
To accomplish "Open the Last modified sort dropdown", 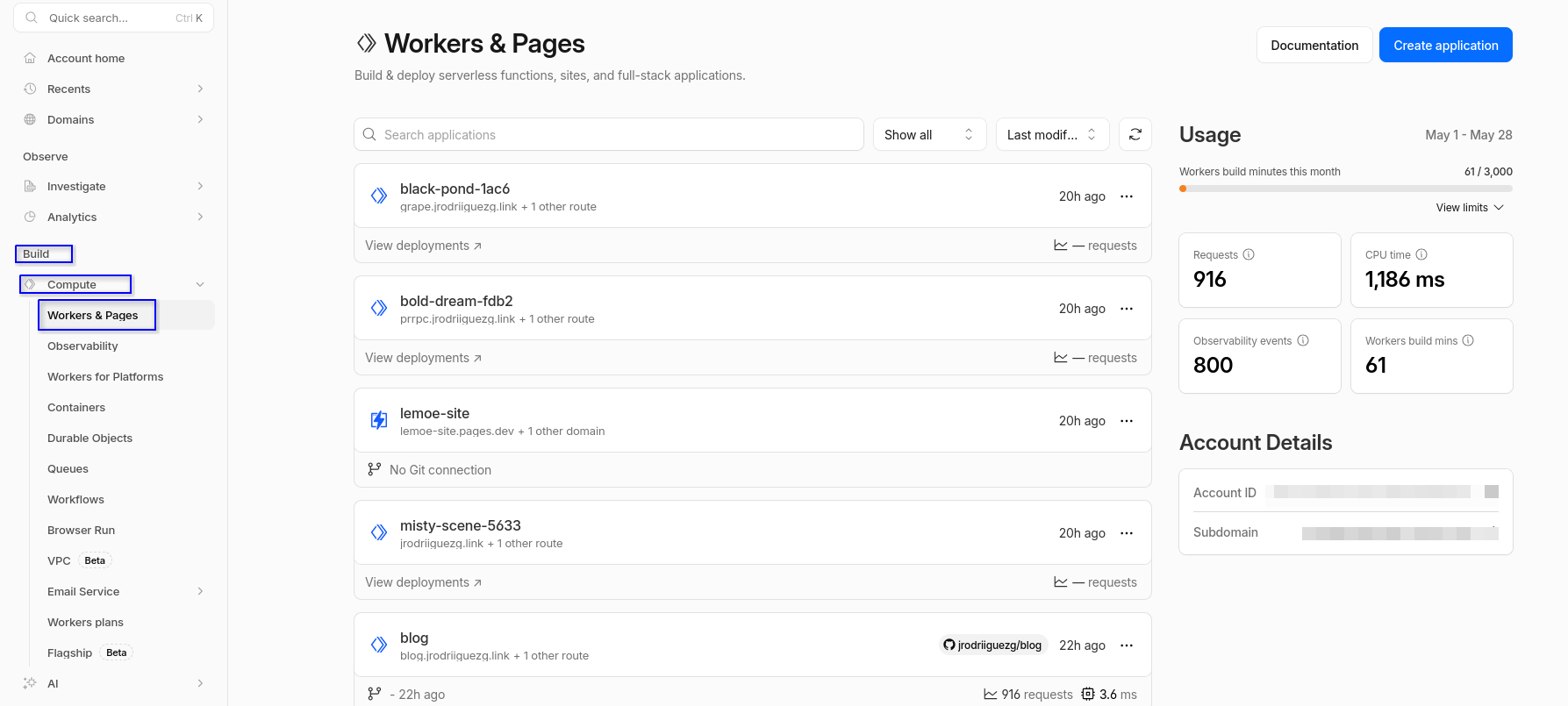I will tap(1052, 134).
